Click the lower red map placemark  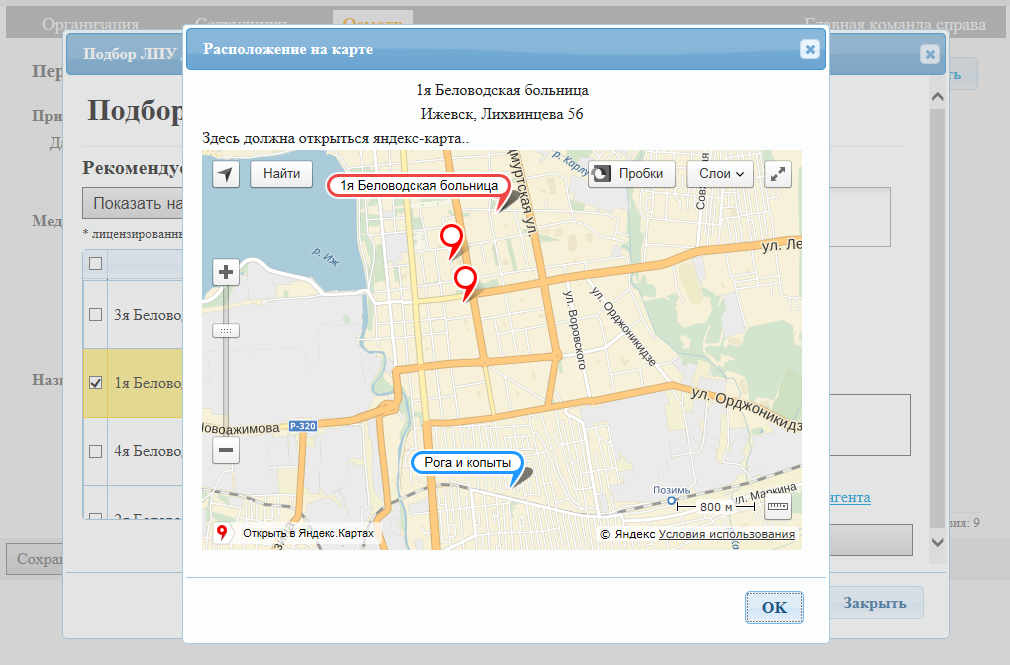click(x=465, y=279)
